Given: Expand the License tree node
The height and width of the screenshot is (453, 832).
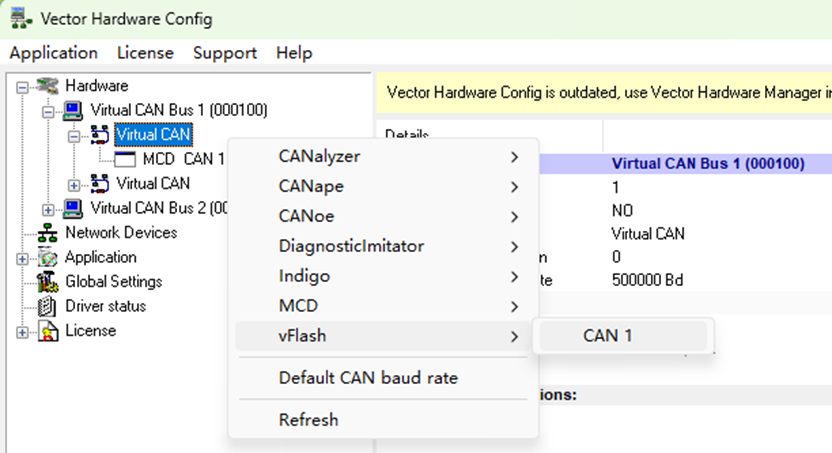Looking at the screenshot, I should tap(22, 333).
